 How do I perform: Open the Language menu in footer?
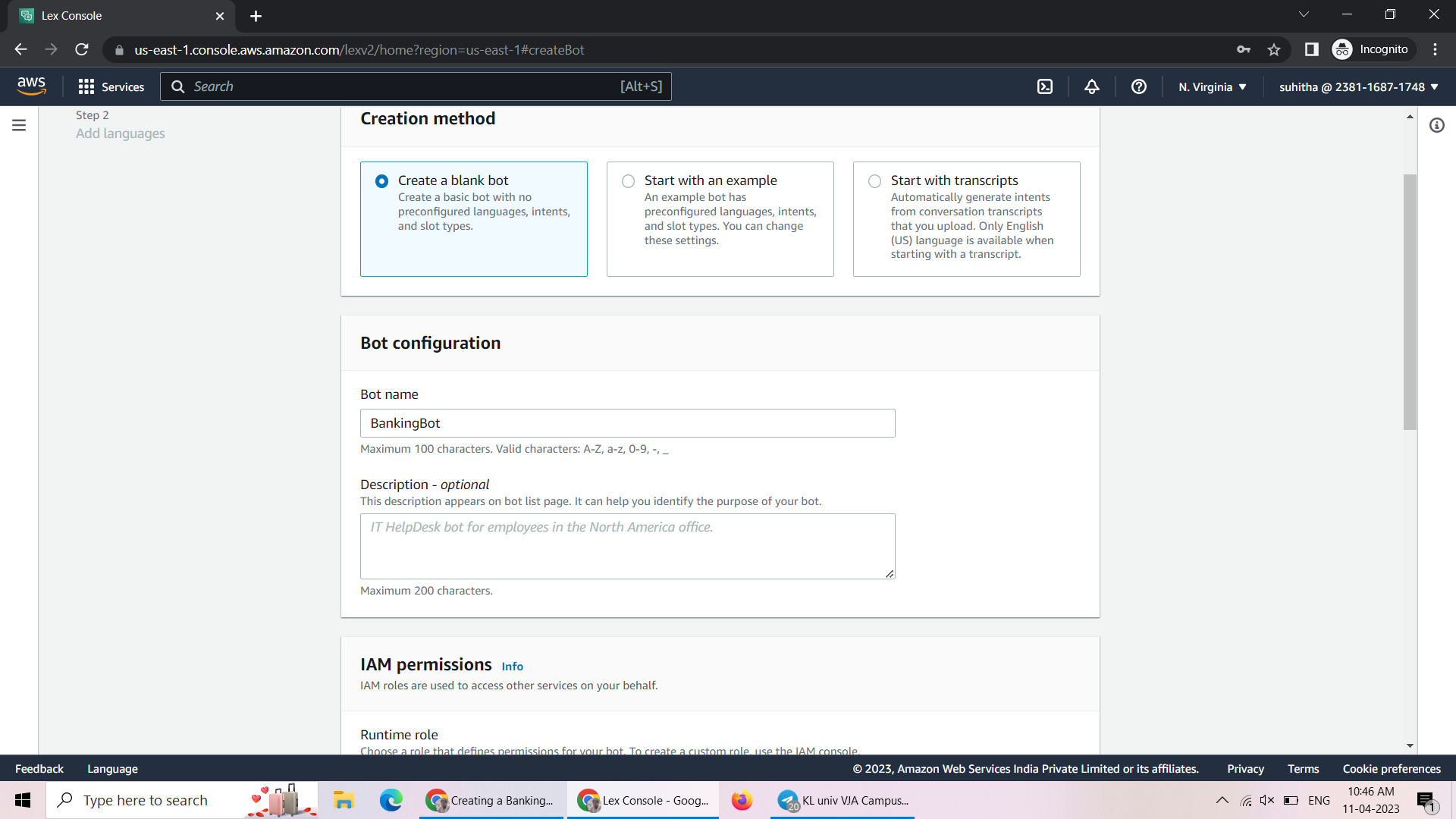(111, 768)
